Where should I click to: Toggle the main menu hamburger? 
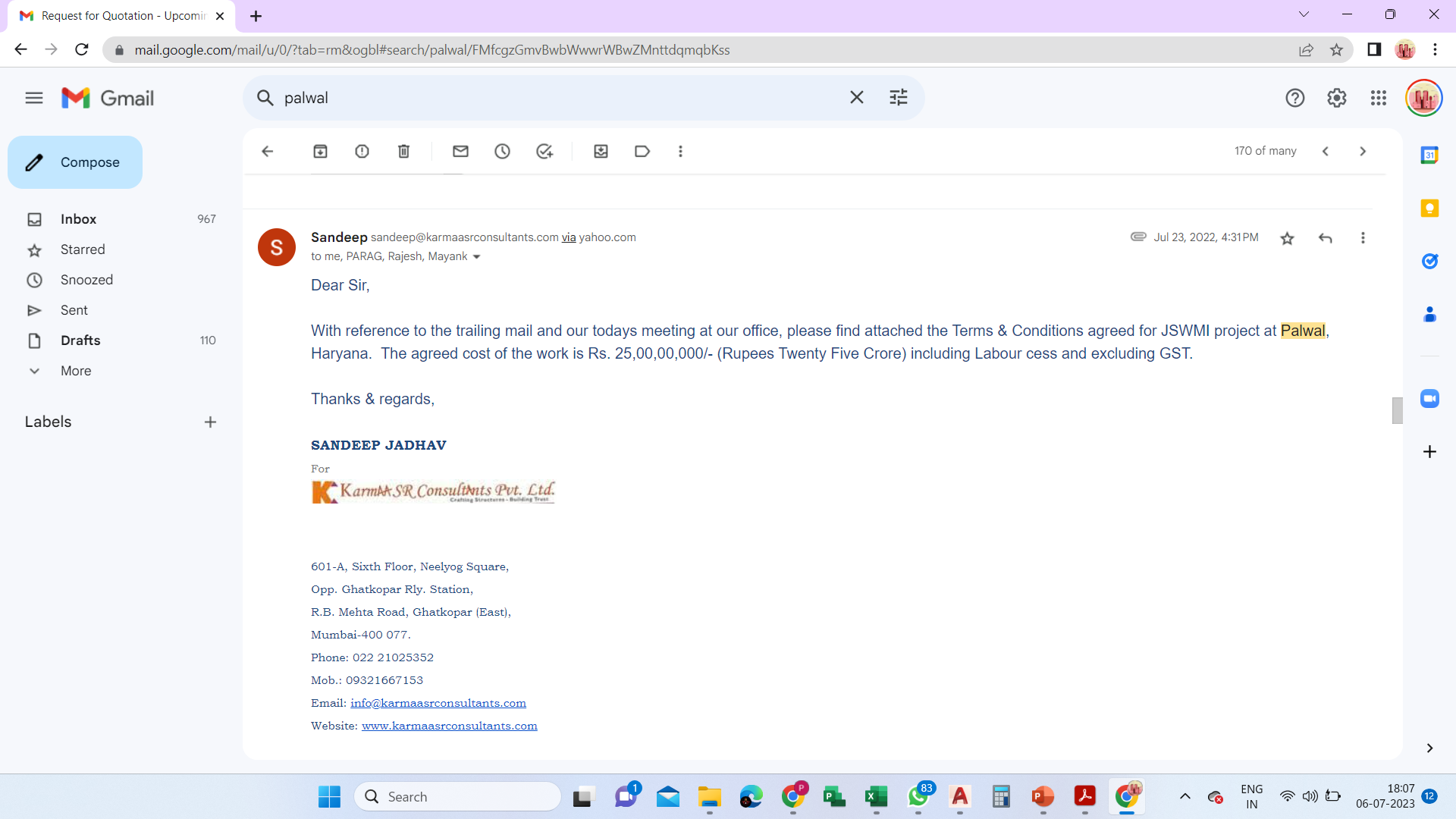pyautogui.click(x=34, y=98)
